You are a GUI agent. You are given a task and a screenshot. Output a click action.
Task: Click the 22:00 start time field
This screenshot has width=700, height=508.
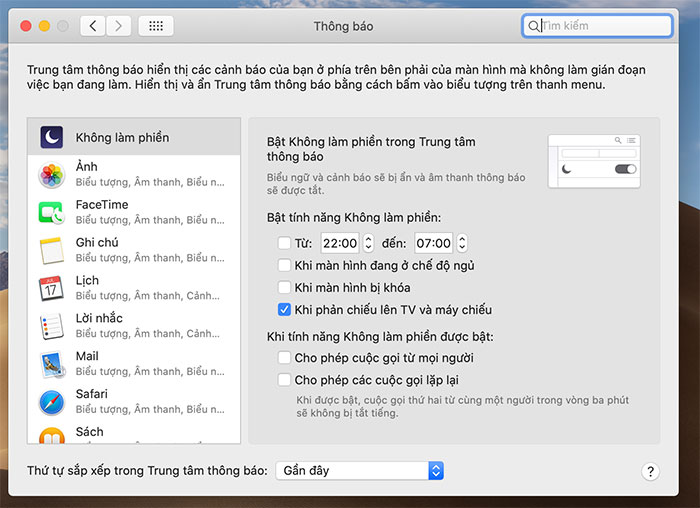tap(340, 243)
